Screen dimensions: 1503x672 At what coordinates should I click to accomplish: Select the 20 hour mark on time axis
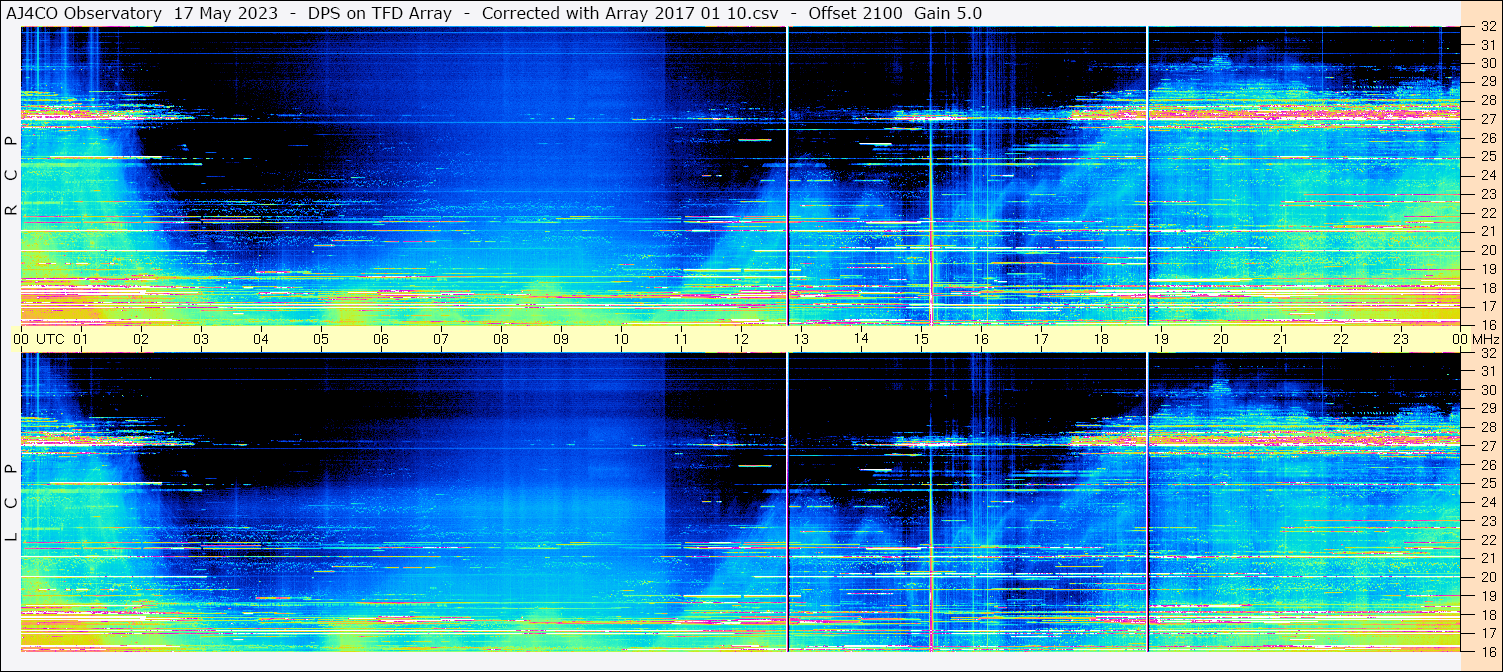coord(1221,339)
